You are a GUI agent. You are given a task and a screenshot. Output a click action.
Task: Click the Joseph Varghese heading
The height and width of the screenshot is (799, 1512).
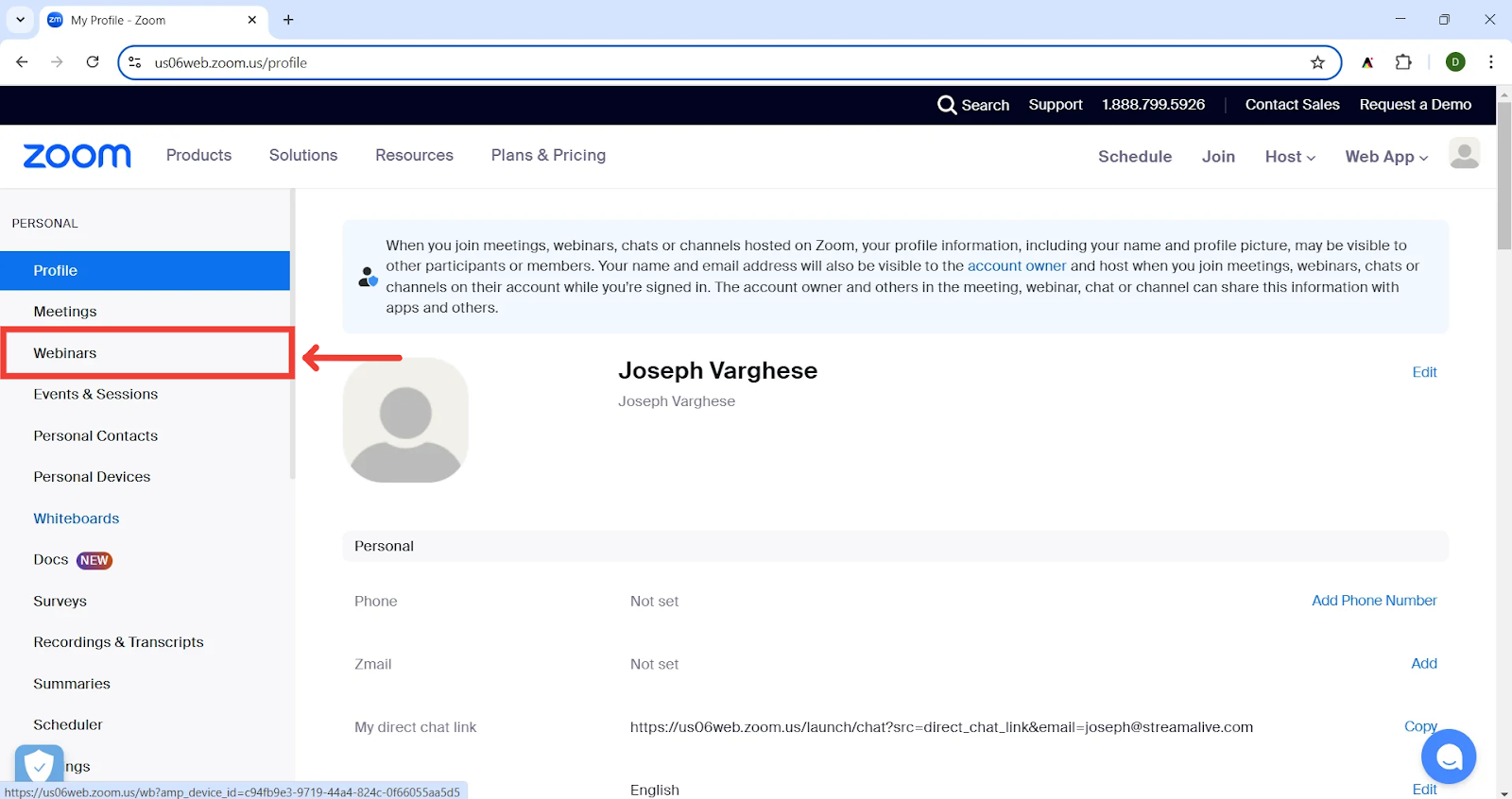pyautogui.click(x=717, y=370)
